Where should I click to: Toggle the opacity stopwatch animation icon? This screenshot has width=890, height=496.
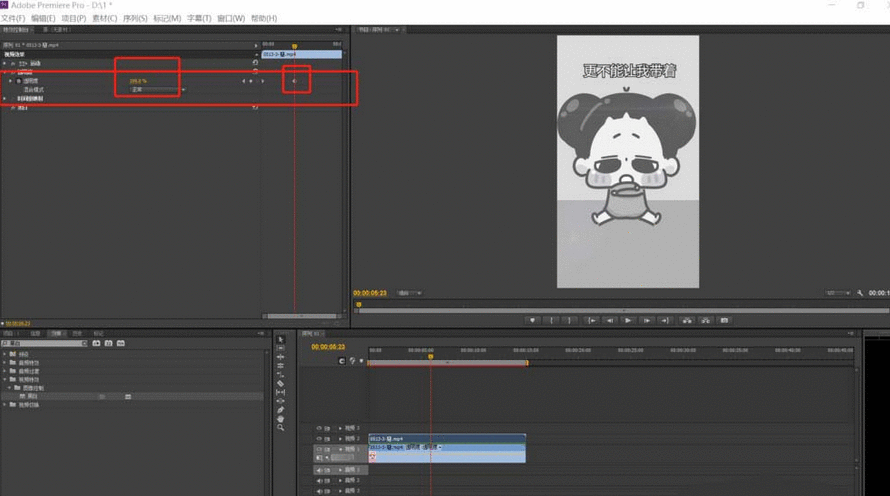click(x=18, y=81)
